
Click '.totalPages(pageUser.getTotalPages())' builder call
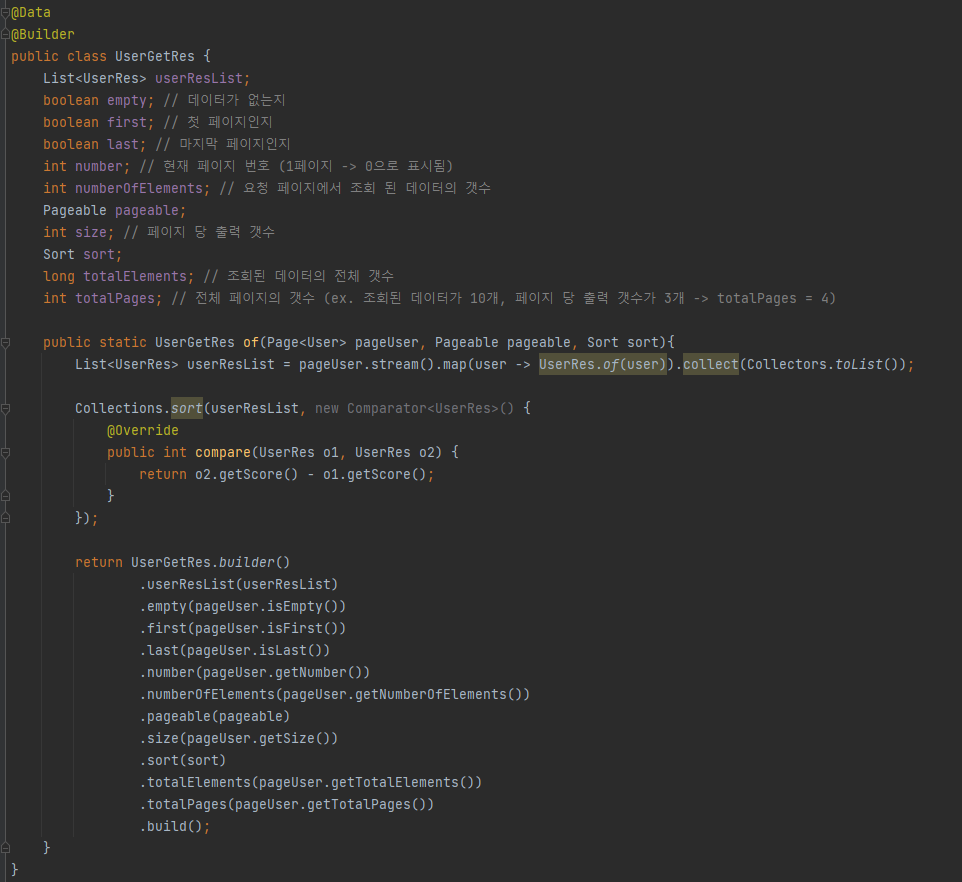pos(287,805)
